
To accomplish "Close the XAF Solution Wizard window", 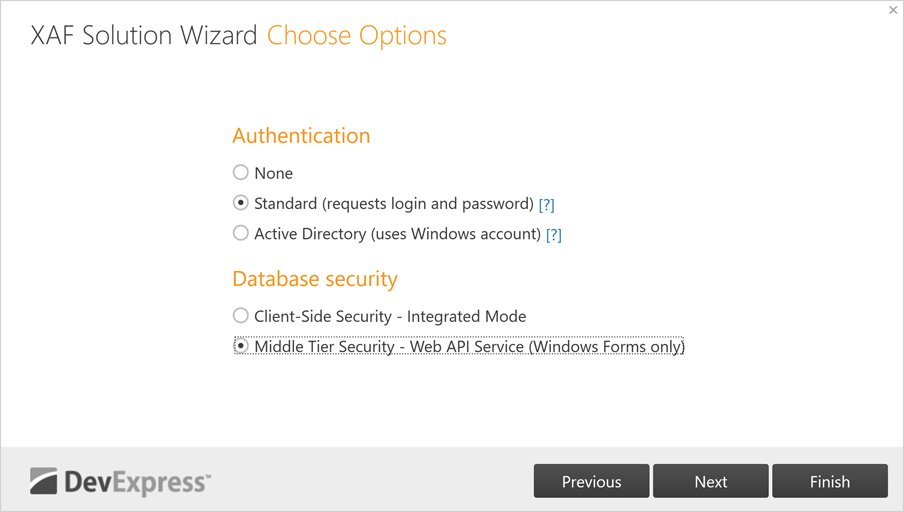I will click(x=893, y=10).
